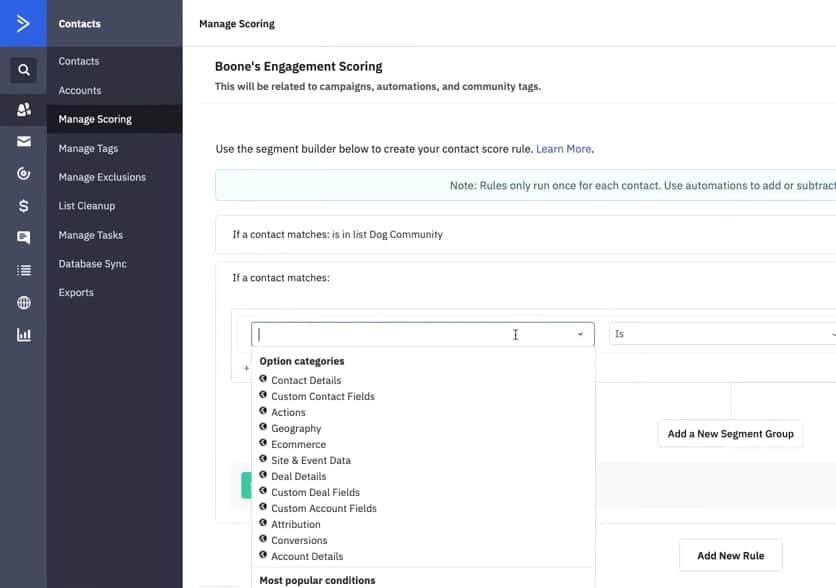Open Database Sync page

[x=92, y=264]
